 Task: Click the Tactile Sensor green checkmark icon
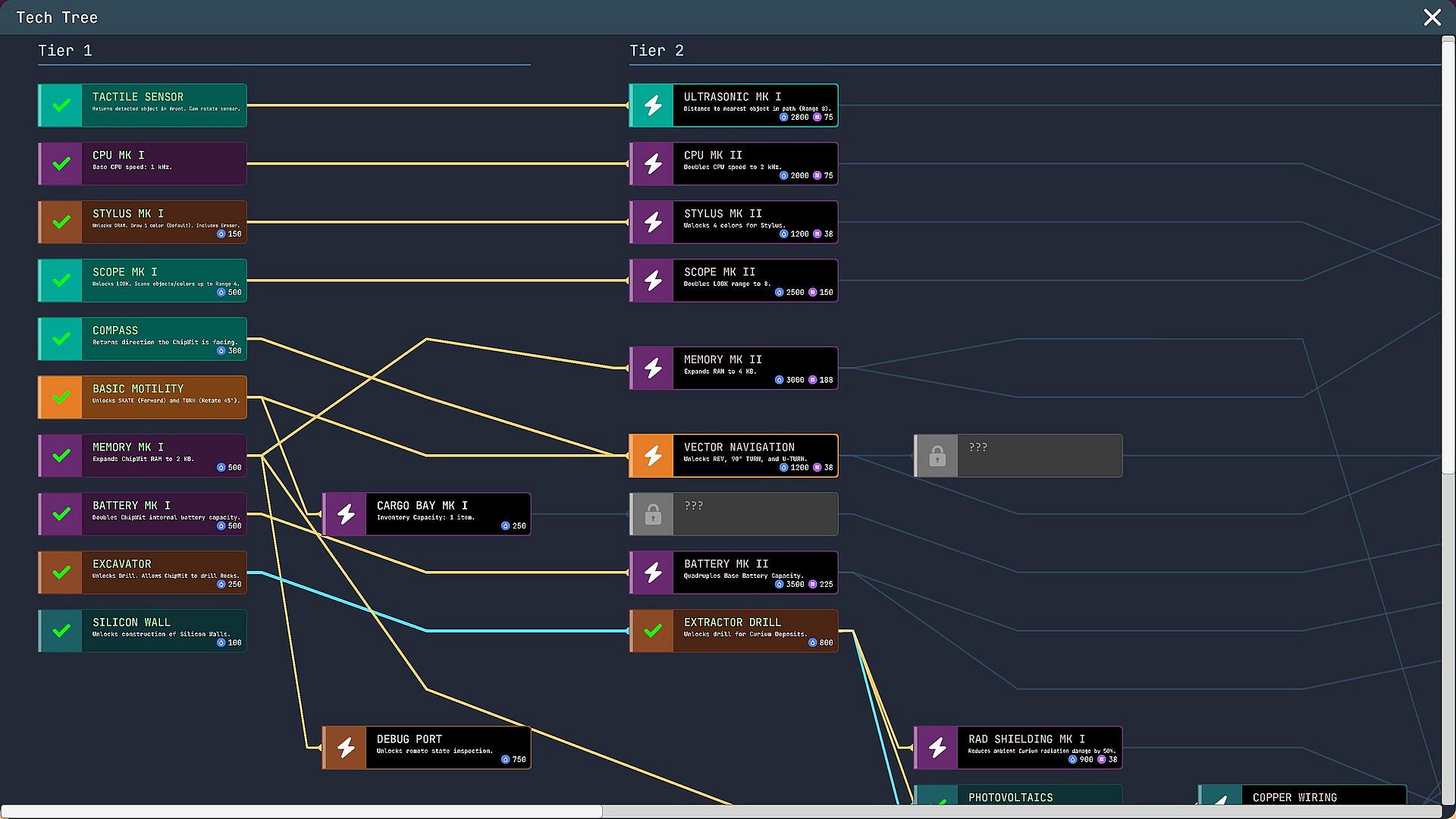(x=61, y=105)
